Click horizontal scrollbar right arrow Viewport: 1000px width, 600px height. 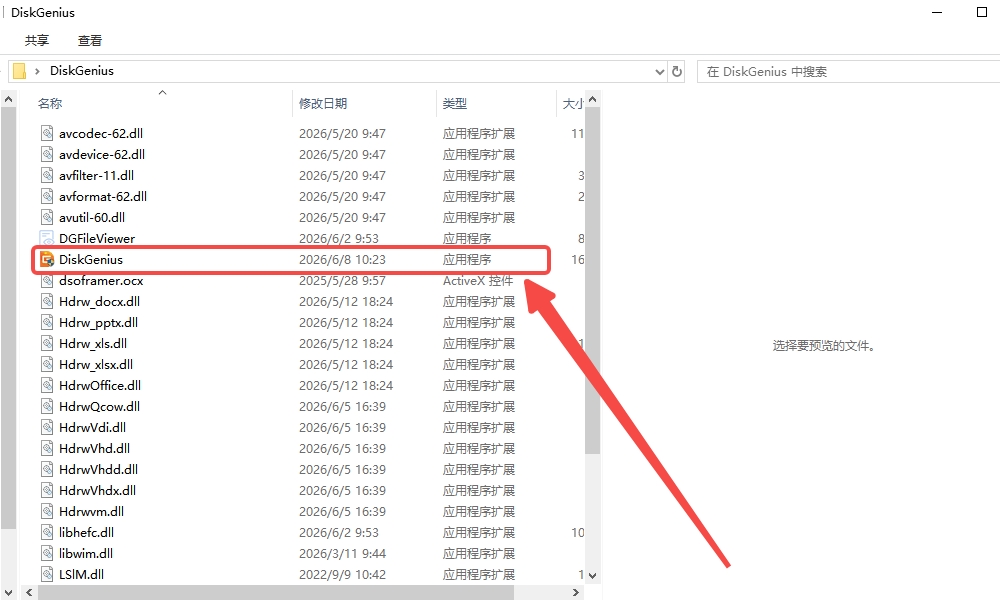pyautogui.click(x=575, y=592)
